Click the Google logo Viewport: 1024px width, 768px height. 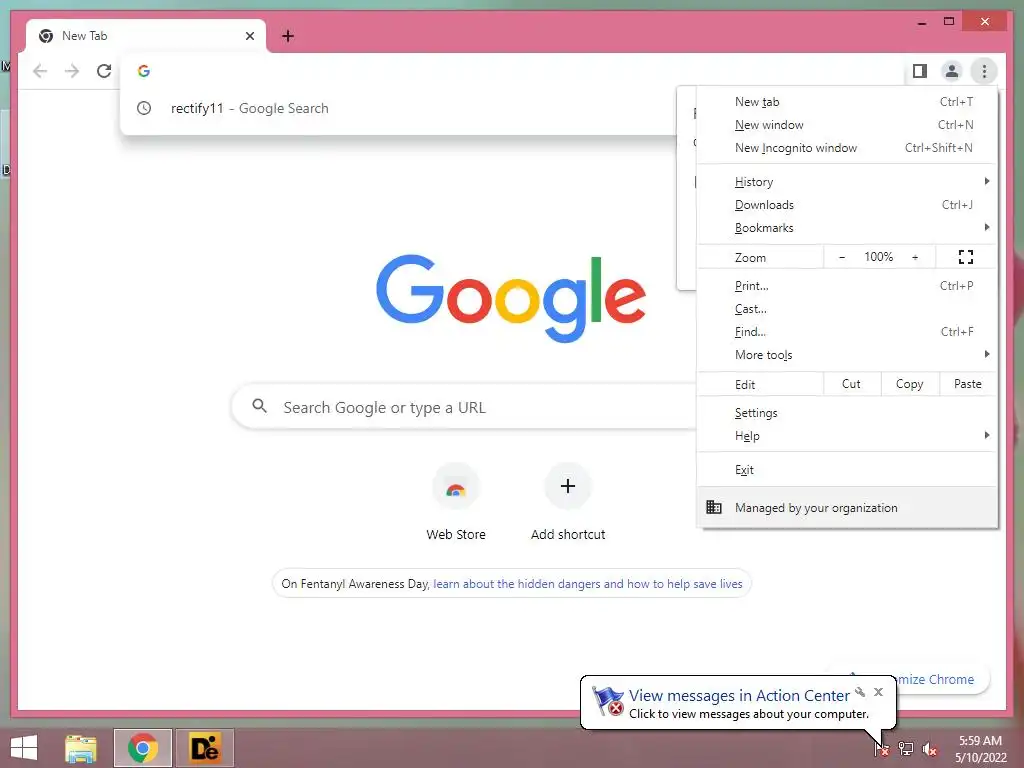[x=511, y=298]
